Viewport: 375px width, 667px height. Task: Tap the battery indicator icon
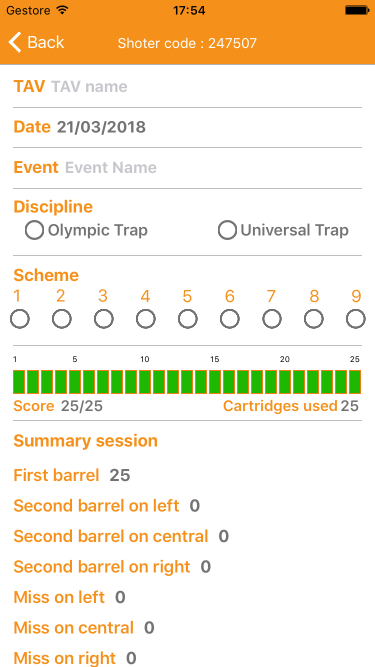click(356, 10)
